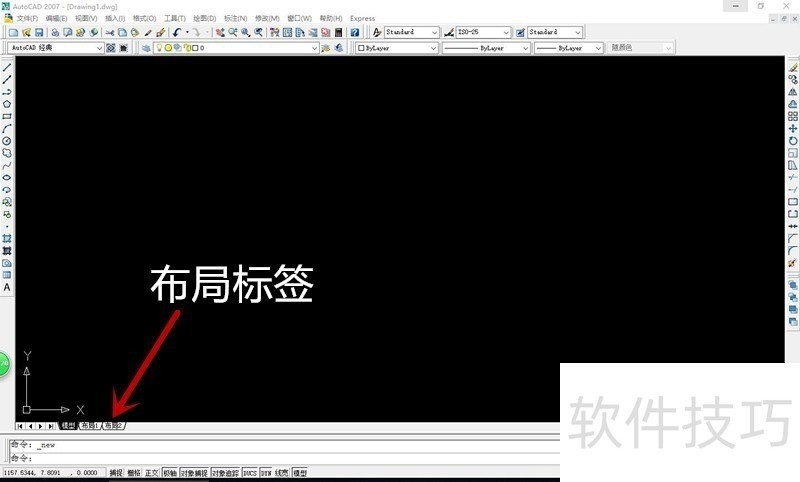The image size is (800, 482).
Task: Click the New drawing icon
Action: pos(13,32)
